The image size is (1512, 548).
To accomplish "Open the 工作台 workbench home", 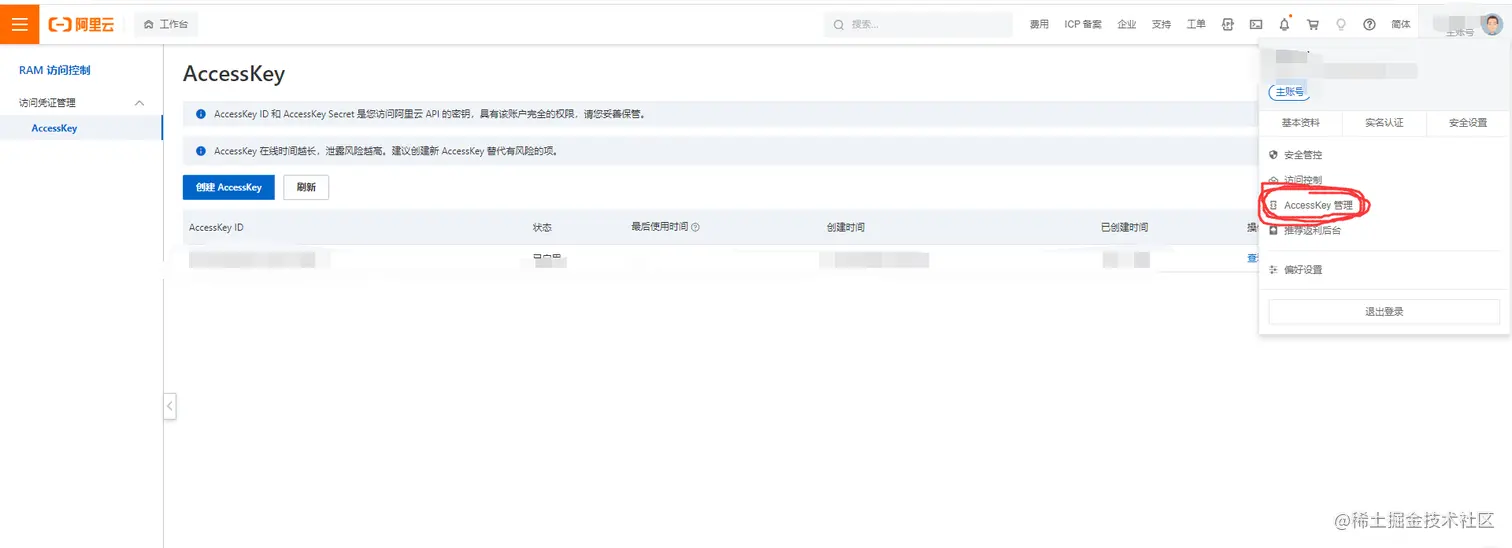I will [x=166, y=24].
